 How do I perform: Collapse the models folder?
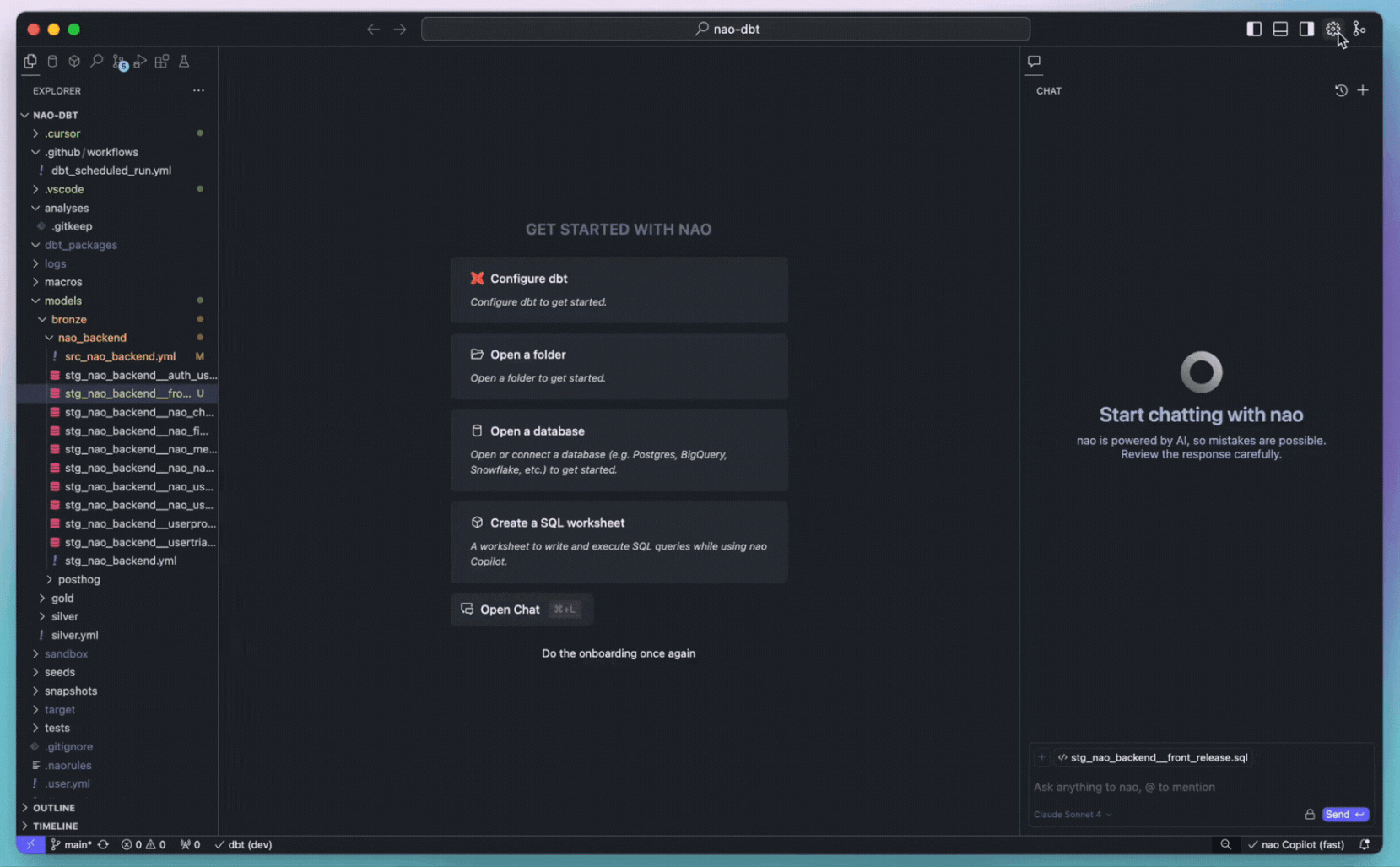coord(62,301)
